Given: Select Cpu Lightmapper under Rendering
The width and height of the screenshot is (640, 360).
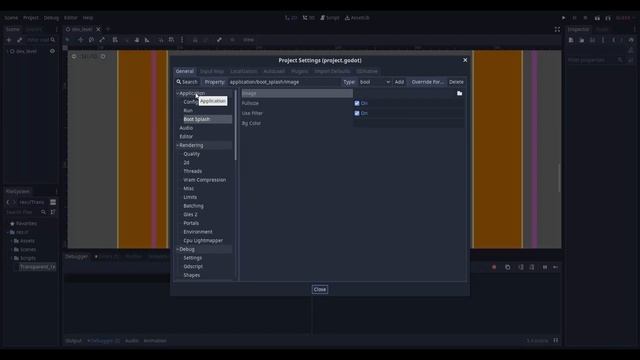Looking at the screenshot, I should [203, 241].
